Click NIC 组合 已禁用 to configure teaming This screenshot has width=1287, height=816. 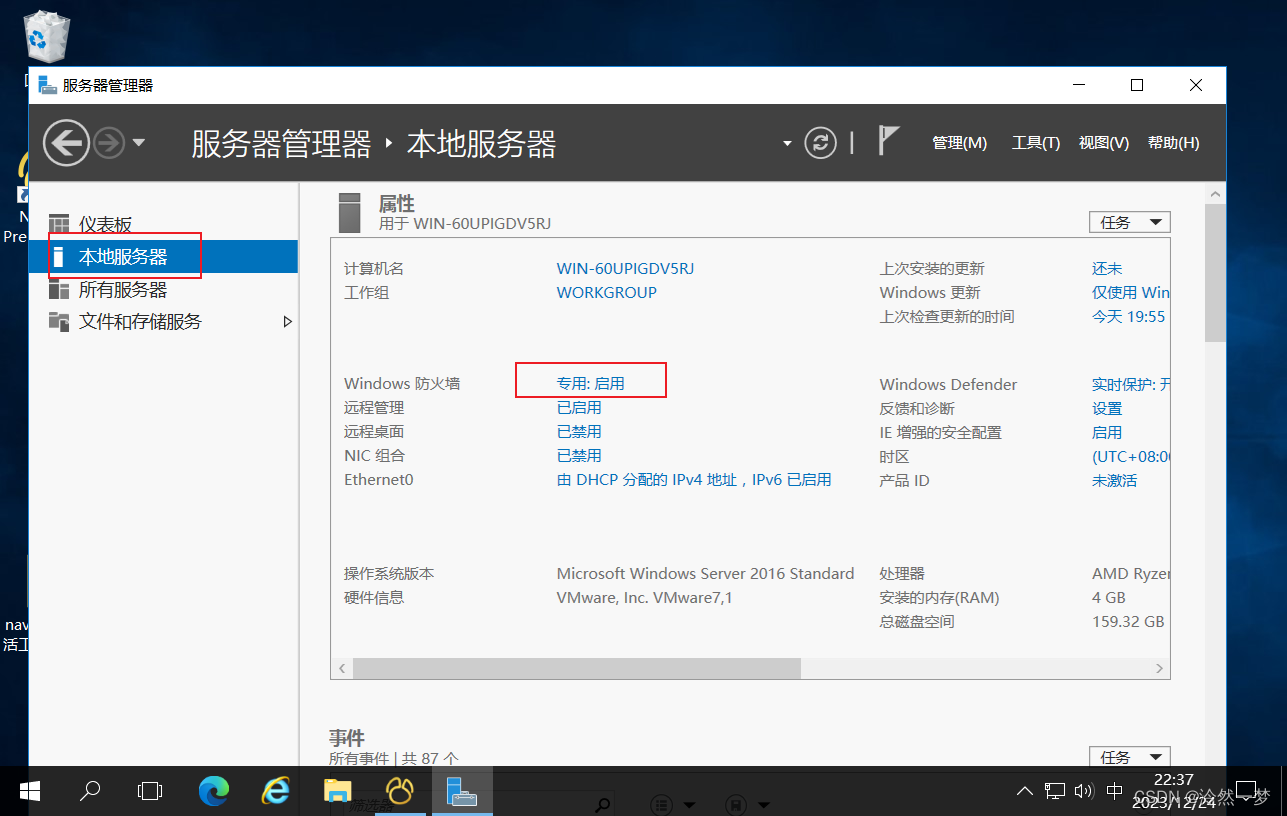(x=578, y=455)
